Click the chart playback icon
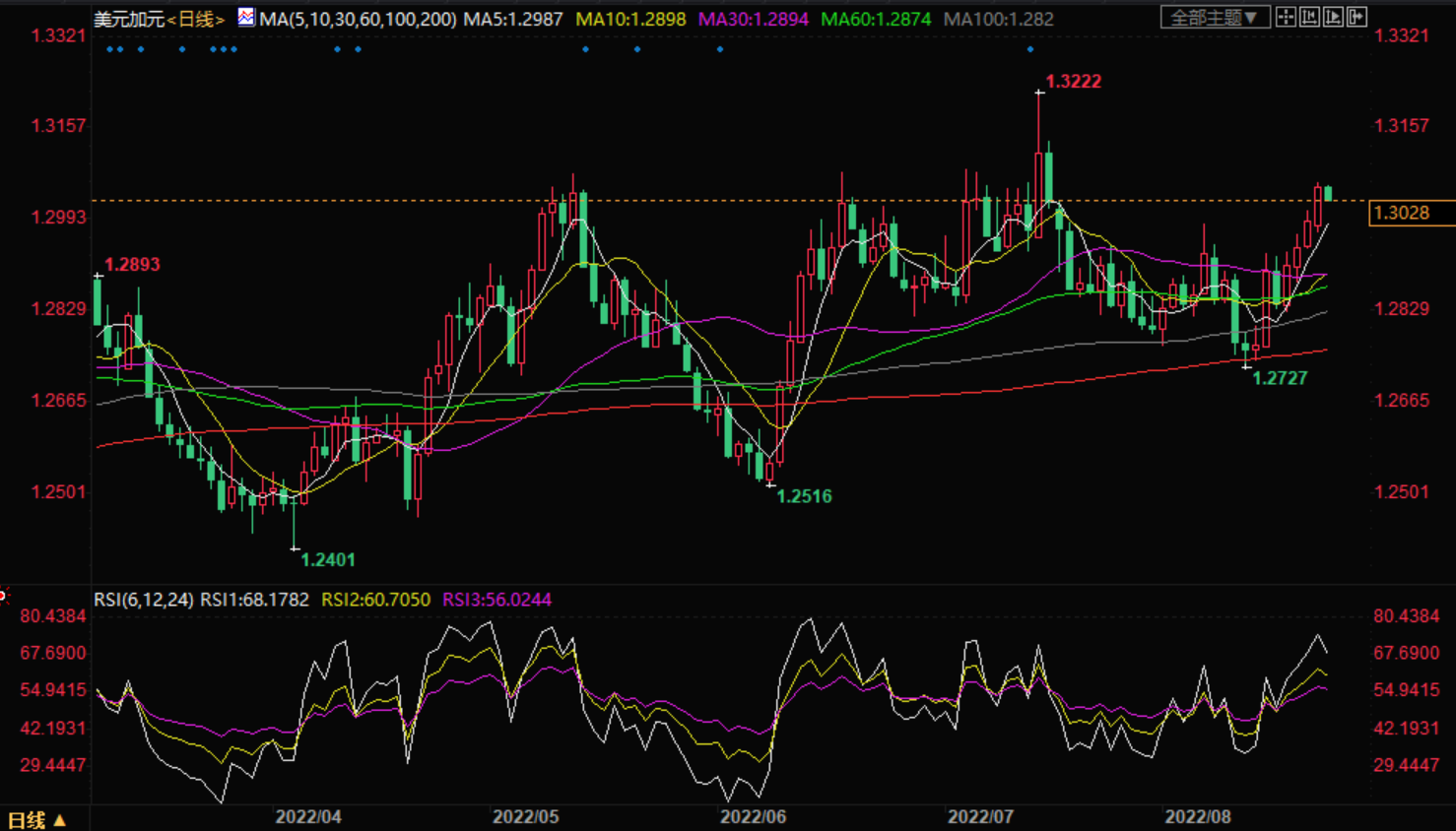The image size is (1456, 831). click(x=1333, y=17)
